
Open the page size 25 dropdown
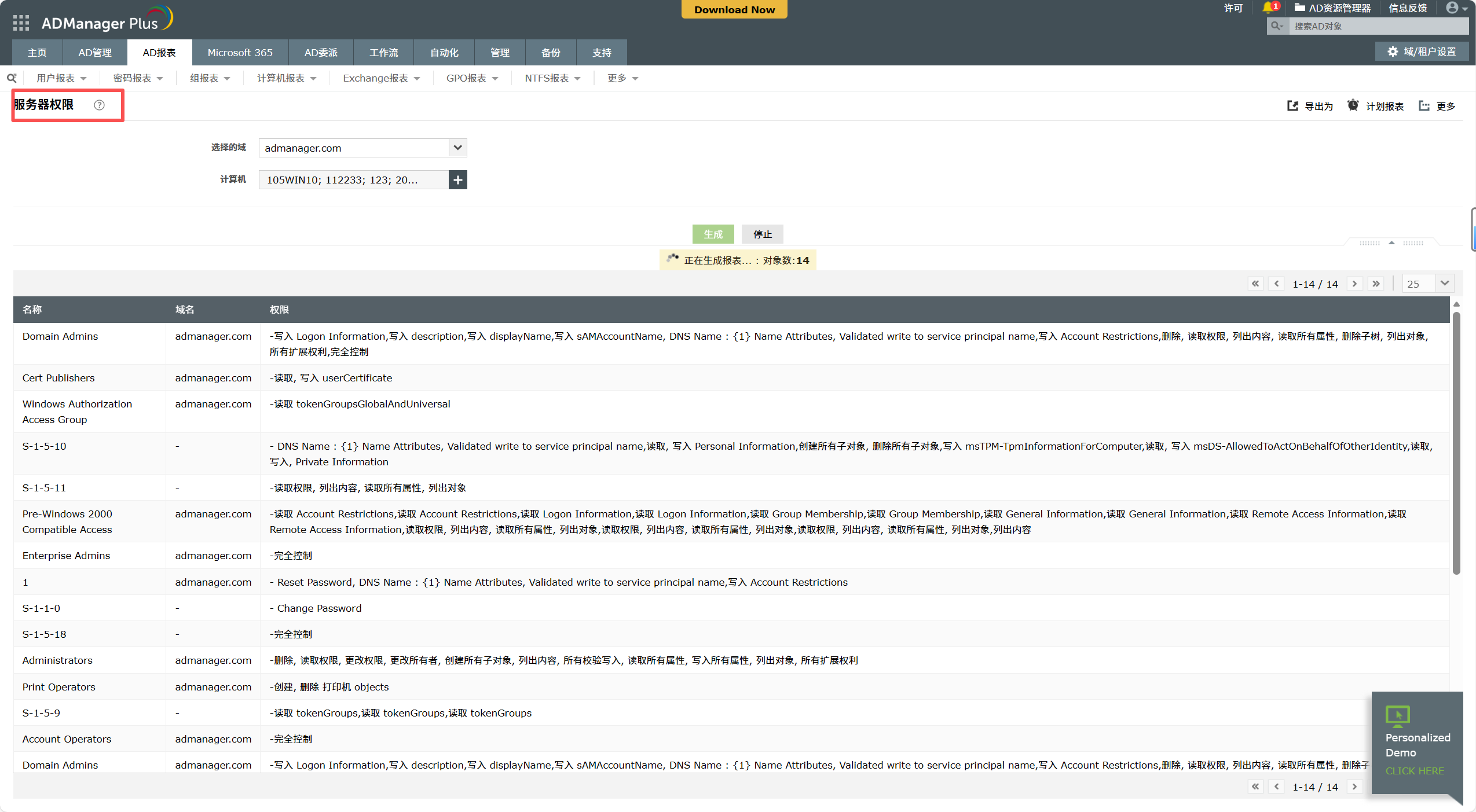click(x=1444, y=284)
